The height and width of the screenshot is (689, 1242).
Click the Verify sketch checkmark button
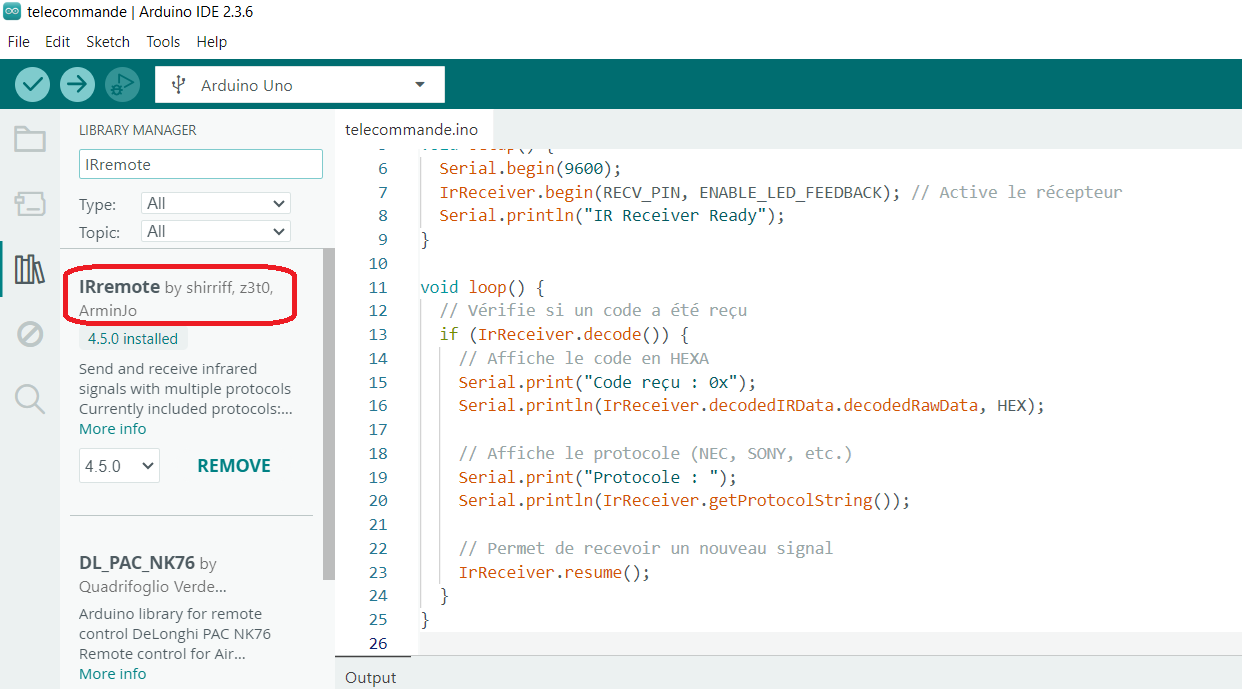[33, 85]
